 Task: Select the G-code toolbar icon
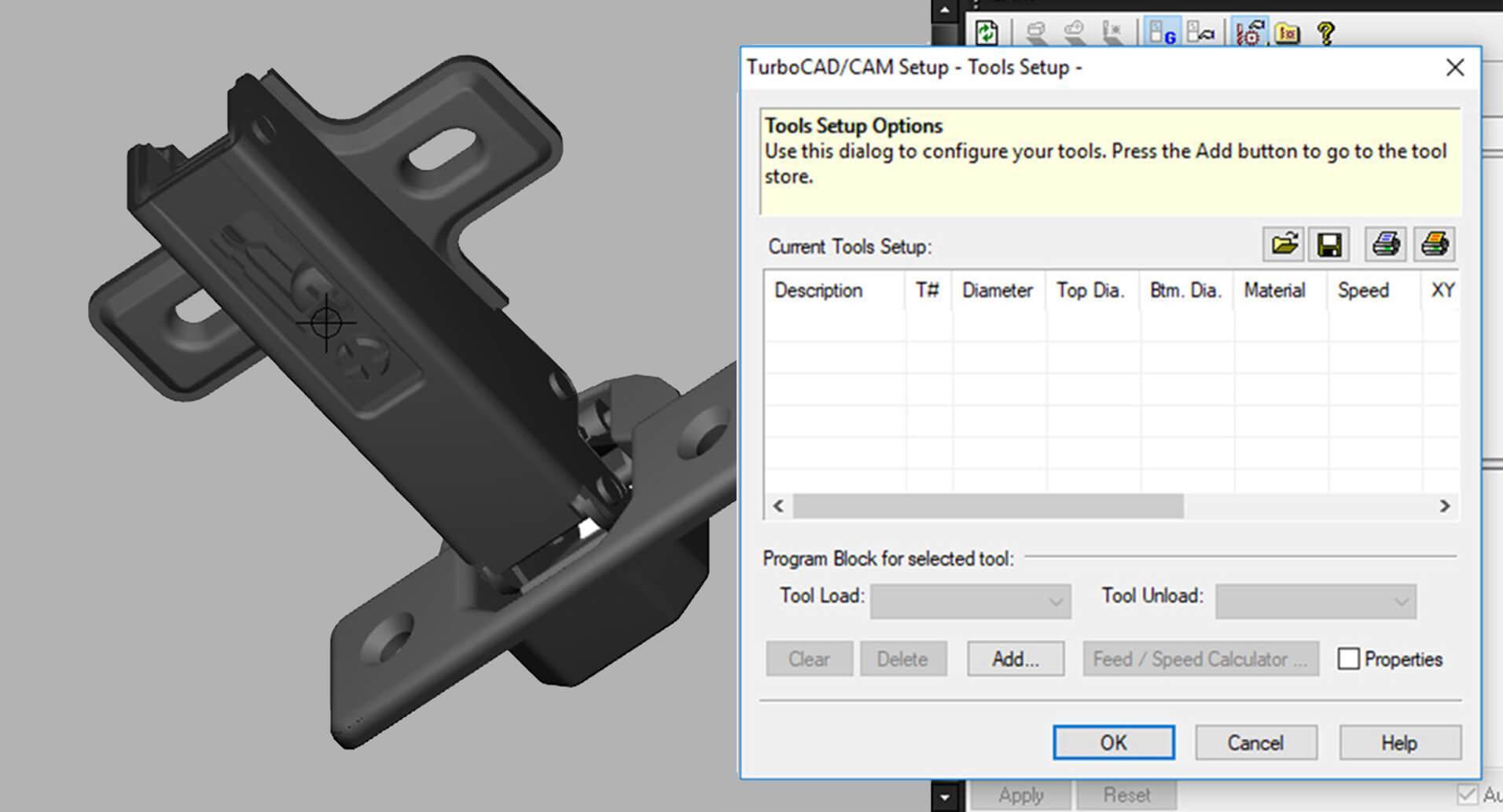pyautogui.click(x=1162, y=32)
